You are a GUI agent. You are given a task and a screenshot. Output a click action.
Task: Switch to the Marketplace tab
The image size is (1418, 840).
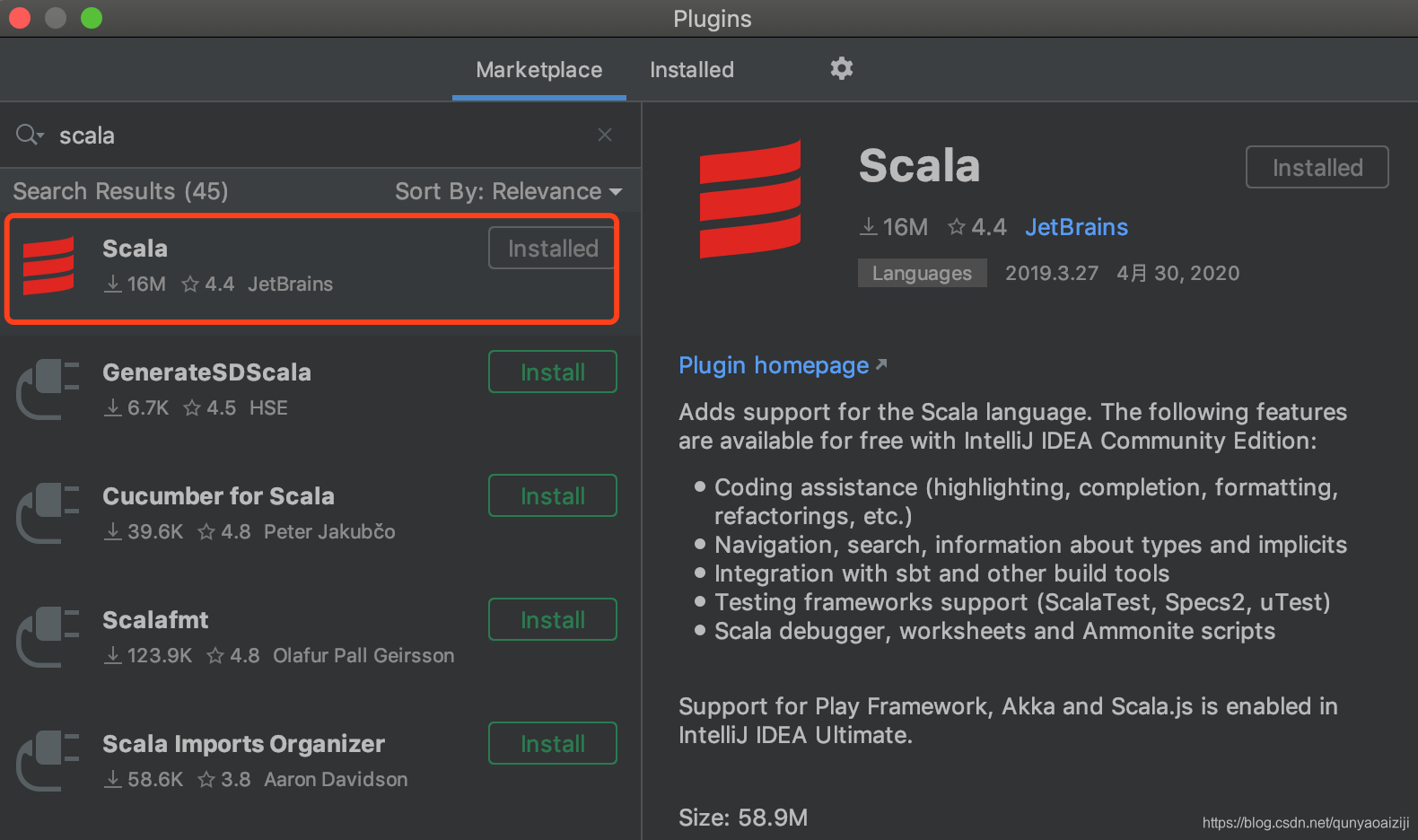tap(538, 70)
